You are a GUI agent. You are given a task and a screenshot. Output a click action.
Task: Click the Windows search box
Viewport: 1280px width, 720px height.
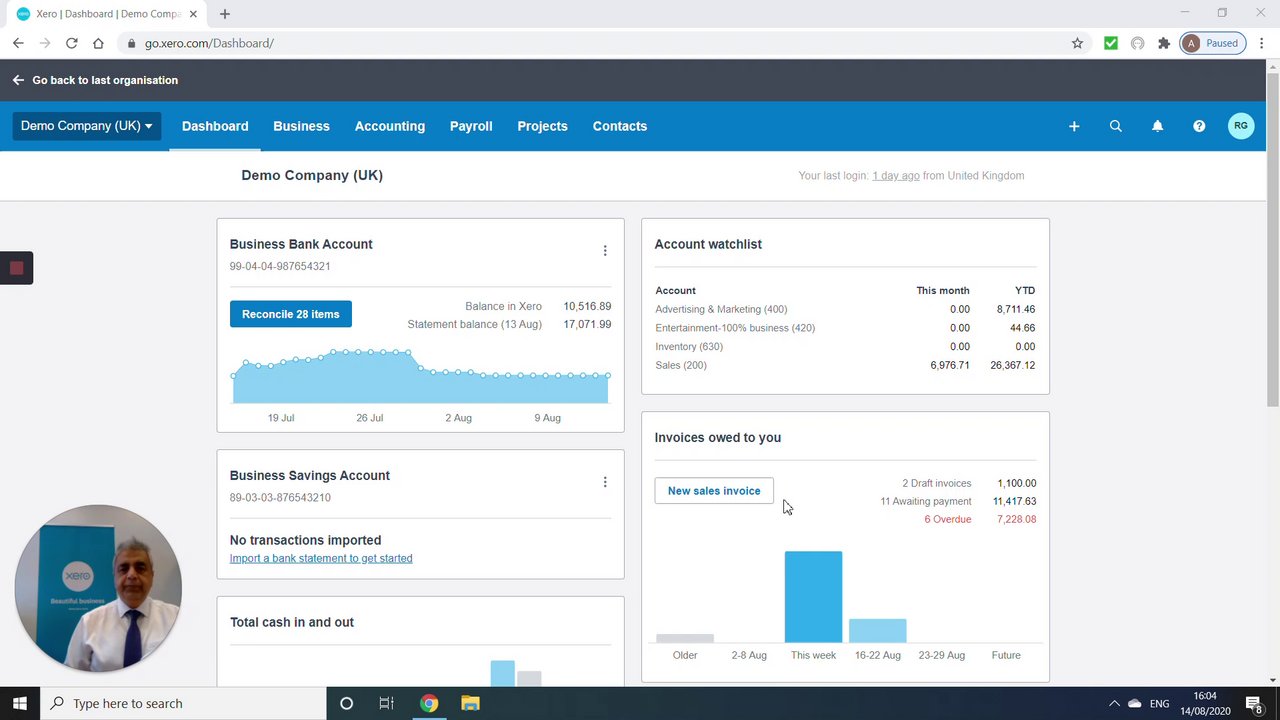tap(183, 703)
